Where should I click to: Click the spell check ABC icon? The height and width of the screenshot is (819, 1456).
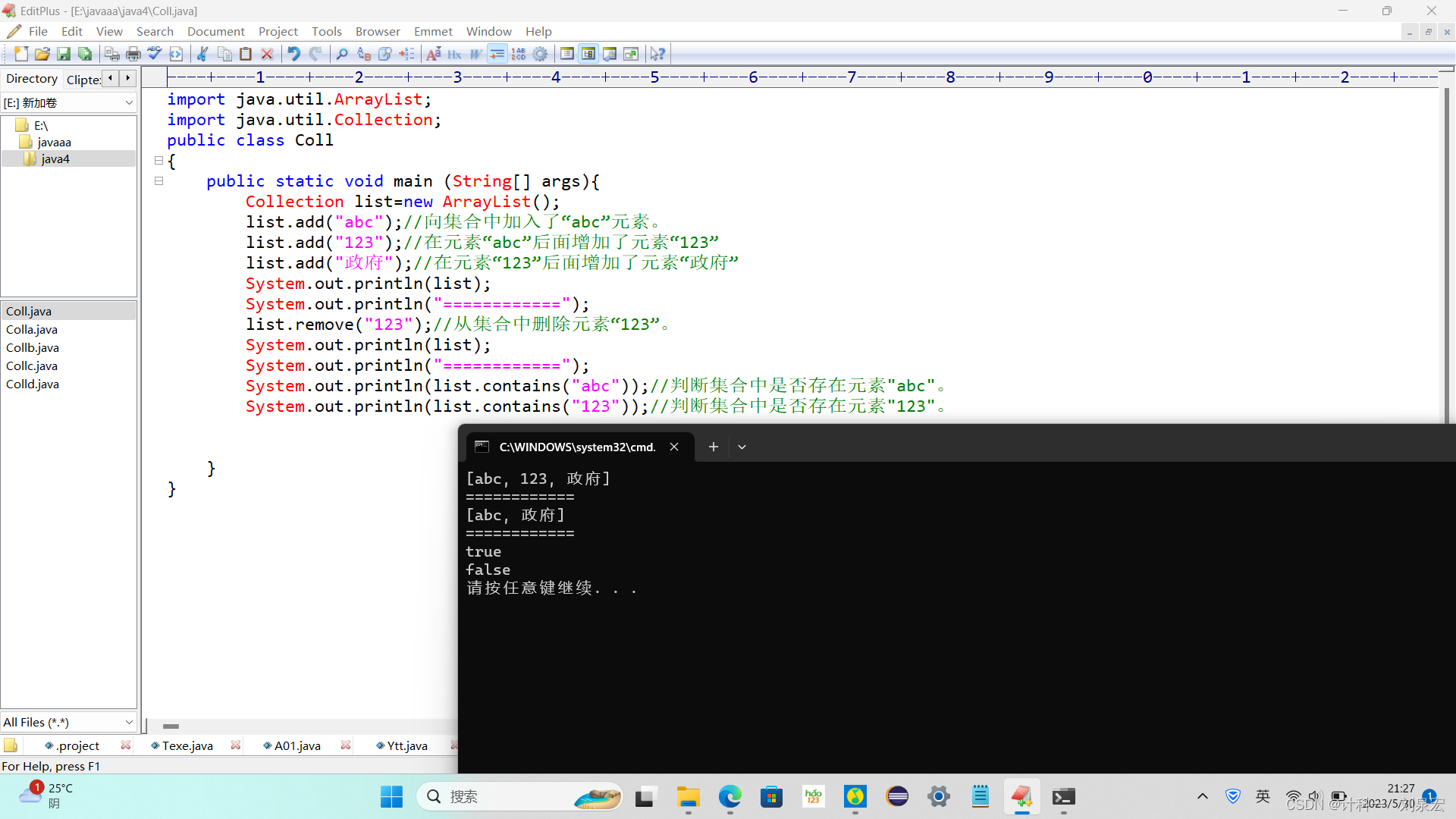[155, 54]
